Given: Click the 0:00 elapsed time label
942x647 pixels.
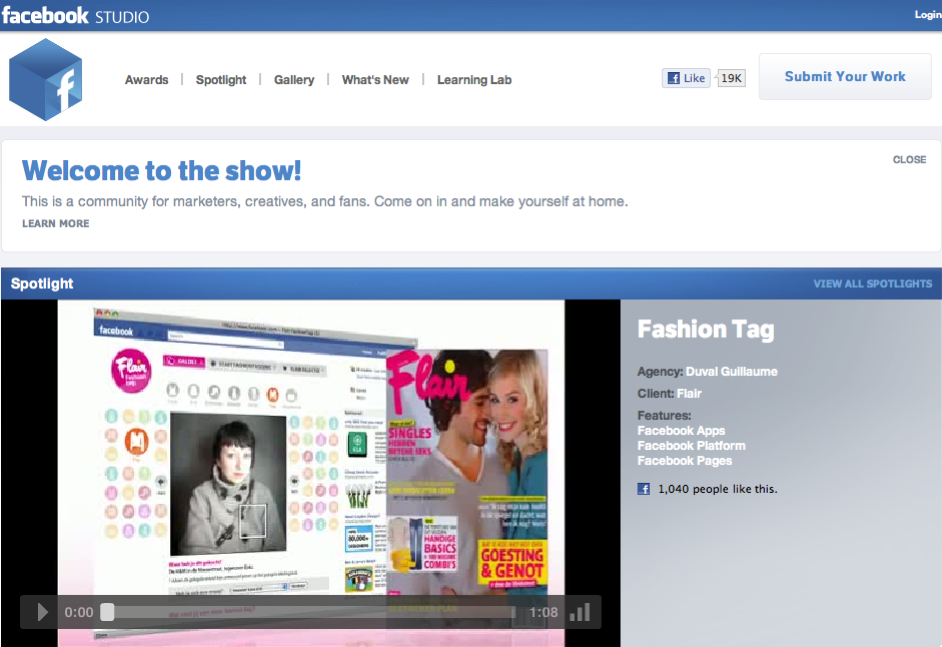Looking at the screenshot, I should pyautogui.click(x=79, y=612).
